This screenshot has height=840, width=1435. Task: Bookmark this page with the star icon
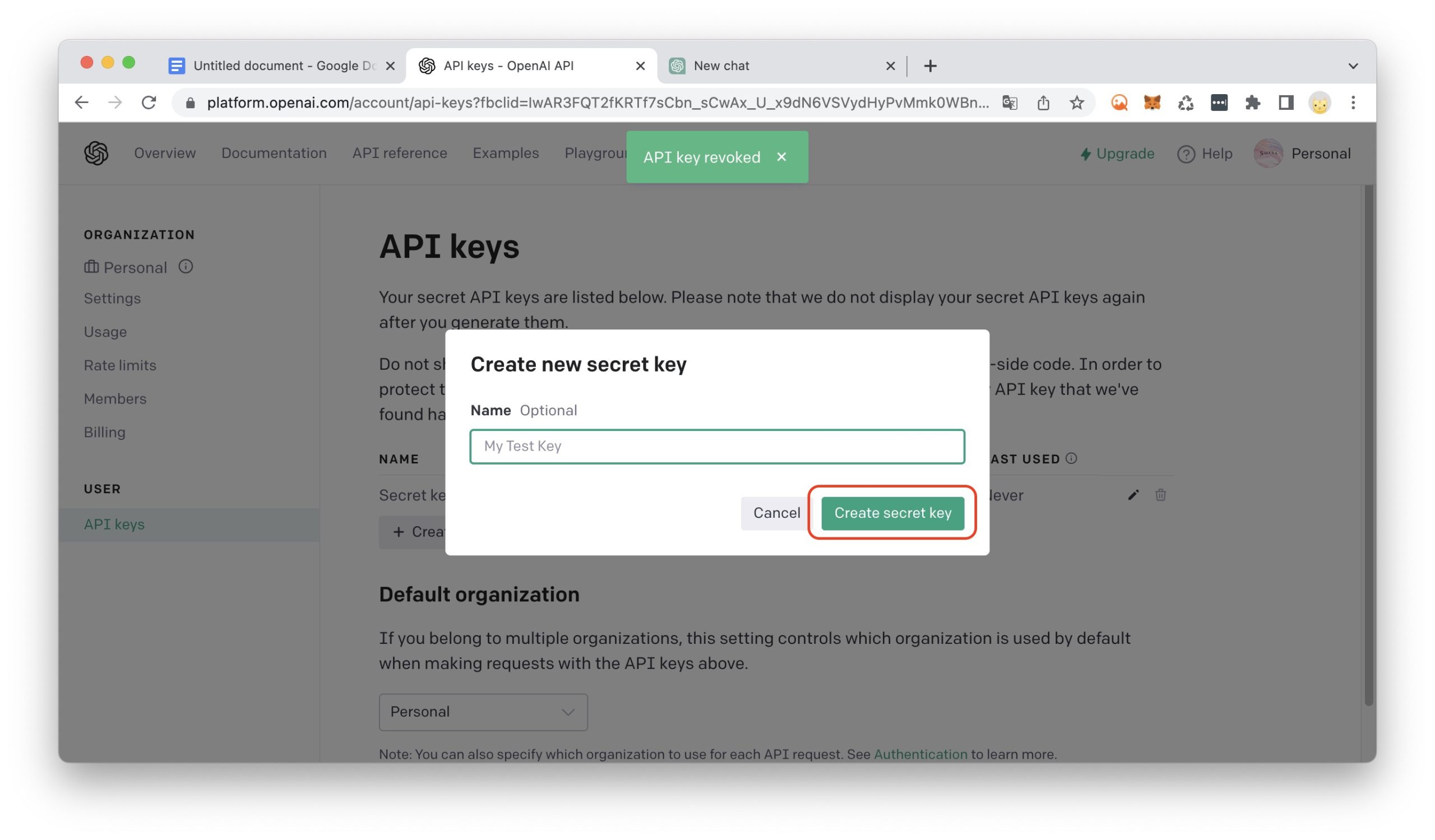coord(1076,103)
